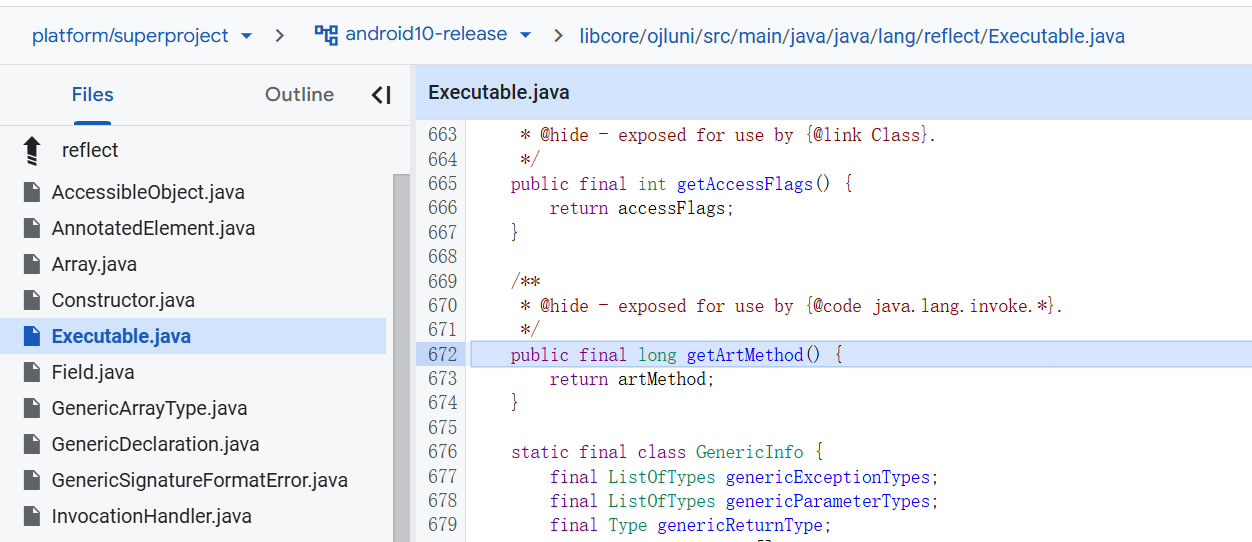Click ListOfTypes on genericParameterTypes line

662,501
